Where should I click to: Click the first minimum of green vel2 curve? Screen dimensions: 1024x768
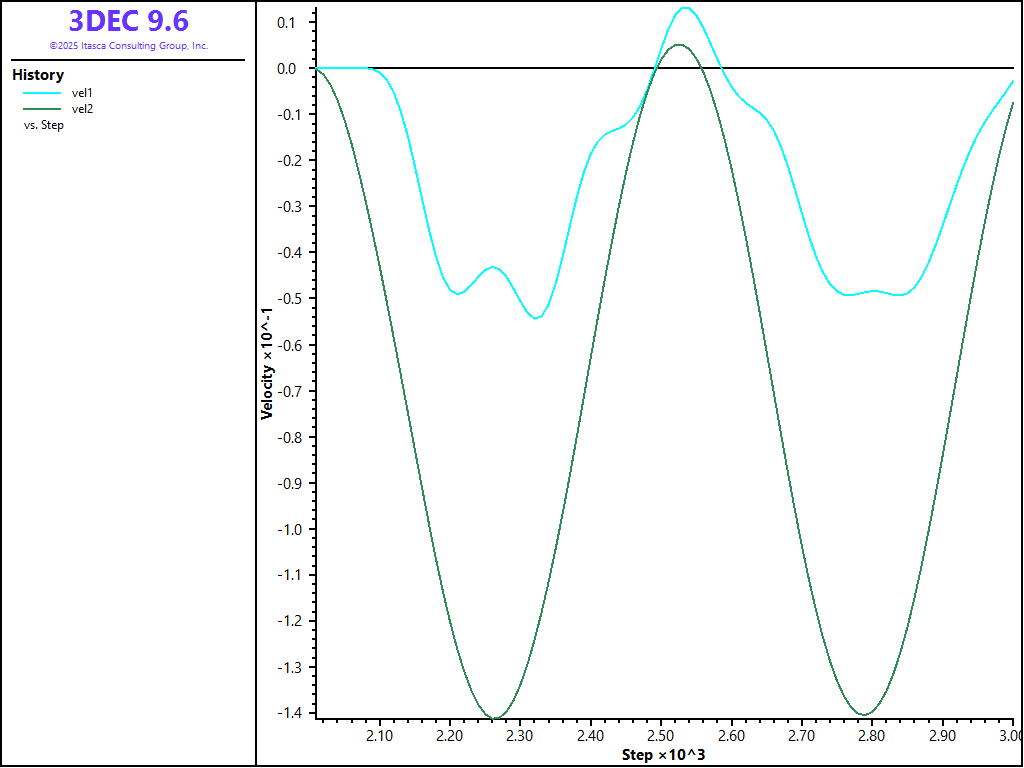coord(495,717)
